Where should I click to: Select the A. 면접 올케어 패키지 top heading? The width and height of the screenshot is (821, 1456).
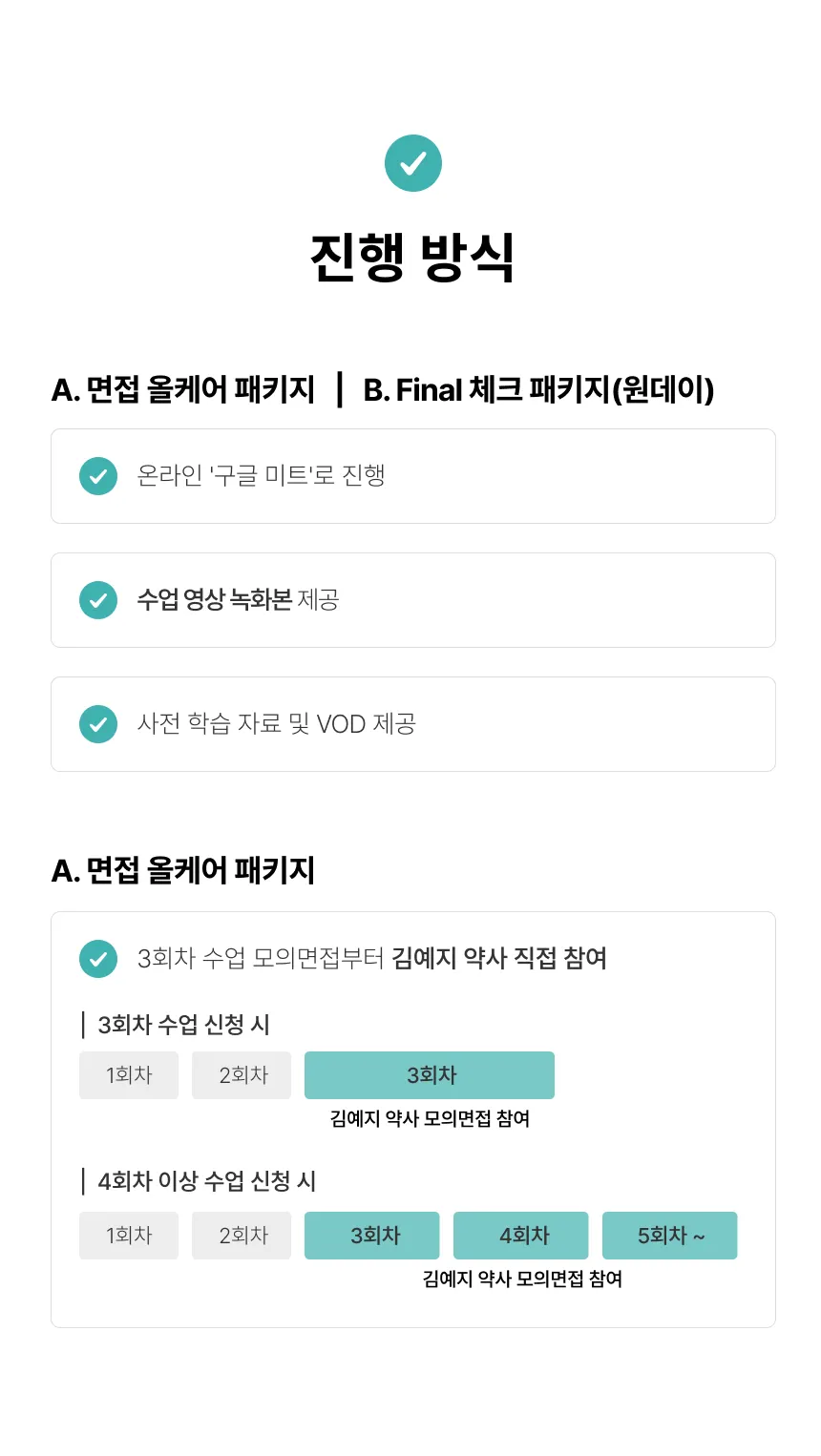pos(183,390)
